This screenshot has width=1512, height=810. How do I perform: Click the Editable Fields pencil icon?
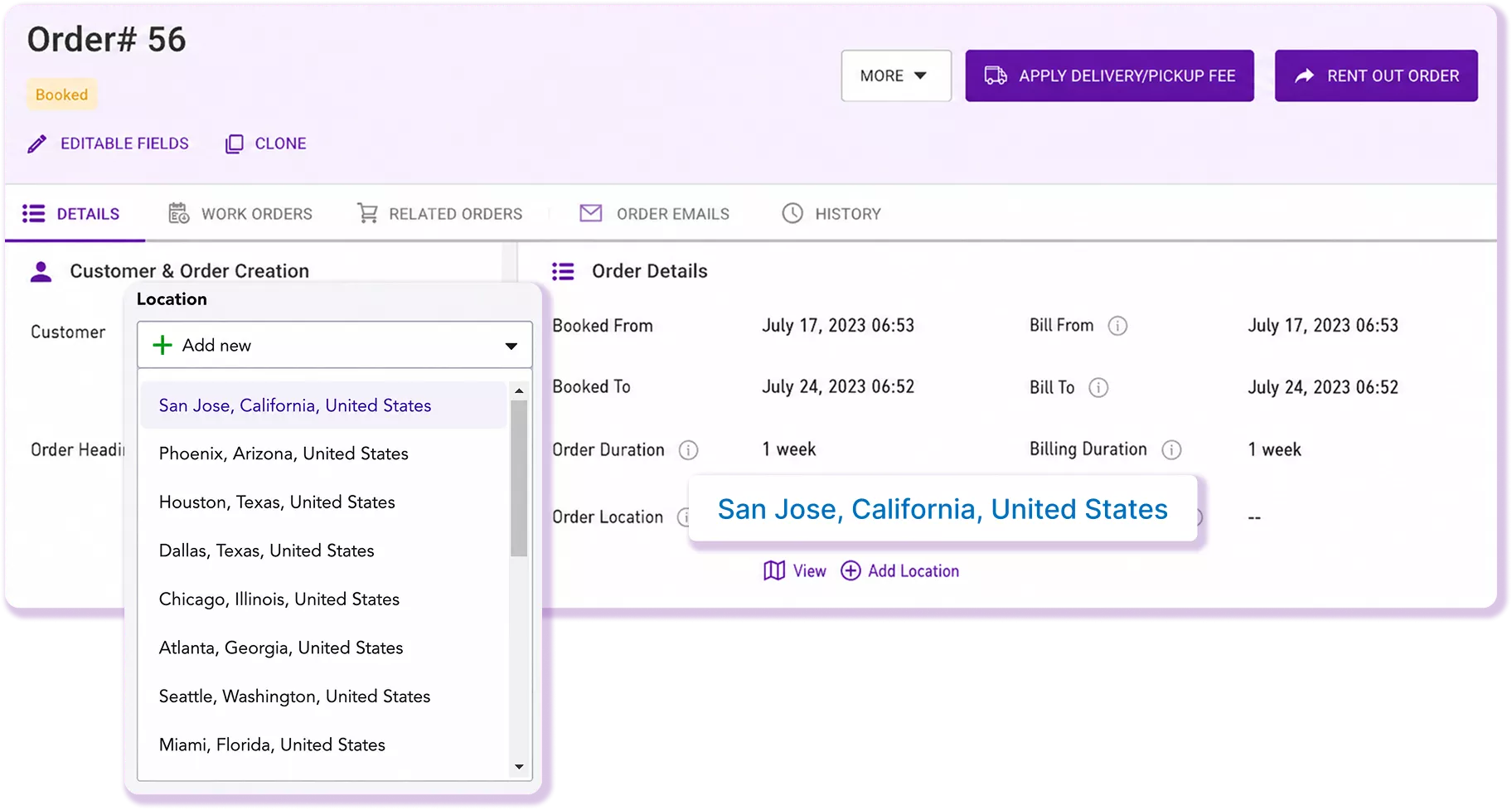point(37,144)
